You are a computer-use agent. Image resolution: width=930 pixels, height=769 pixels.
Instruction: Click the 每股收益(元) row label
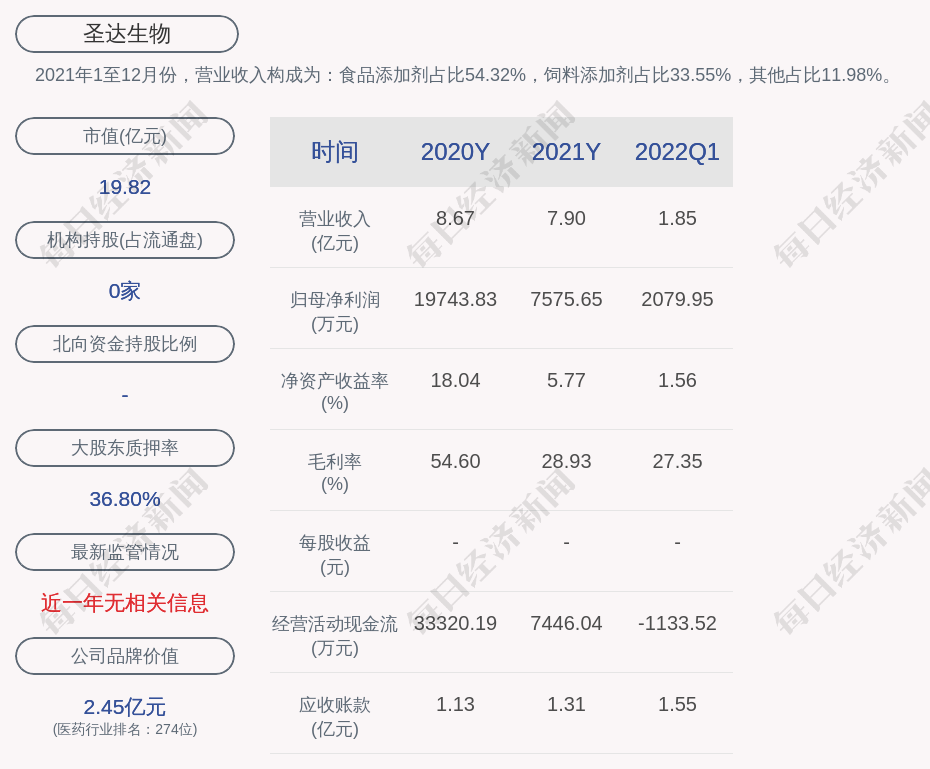(x=335, y=555)
